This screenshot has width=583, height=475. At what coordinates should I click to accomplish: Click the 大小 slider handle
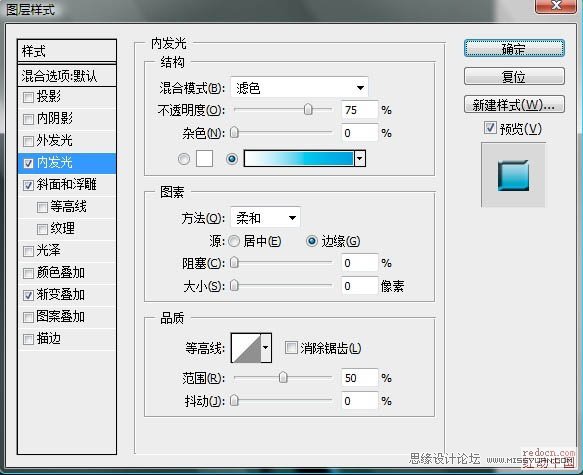tap(234, 285)
